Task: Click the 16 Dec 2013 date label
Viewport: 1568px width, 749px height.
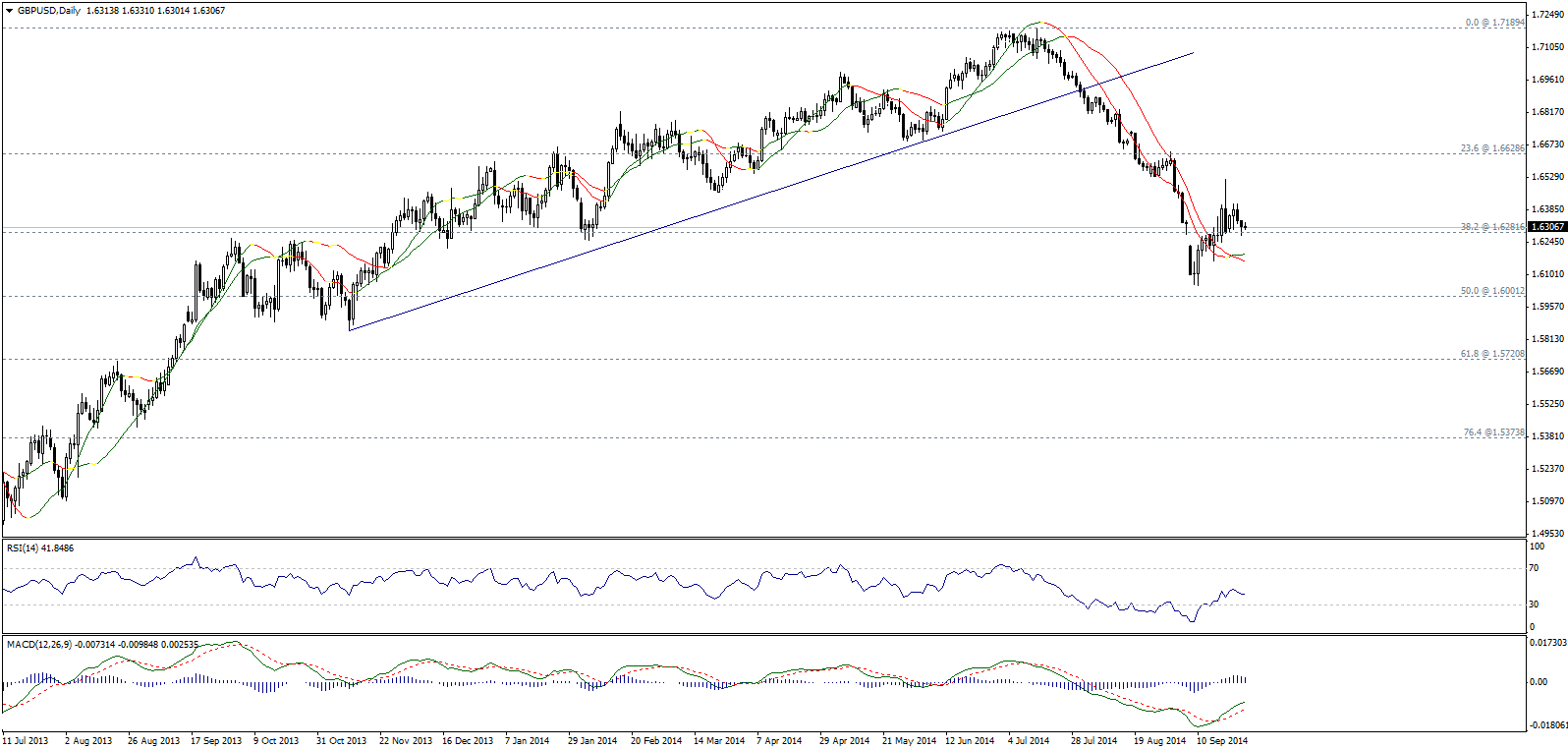Action: click(x=468, y=741)
